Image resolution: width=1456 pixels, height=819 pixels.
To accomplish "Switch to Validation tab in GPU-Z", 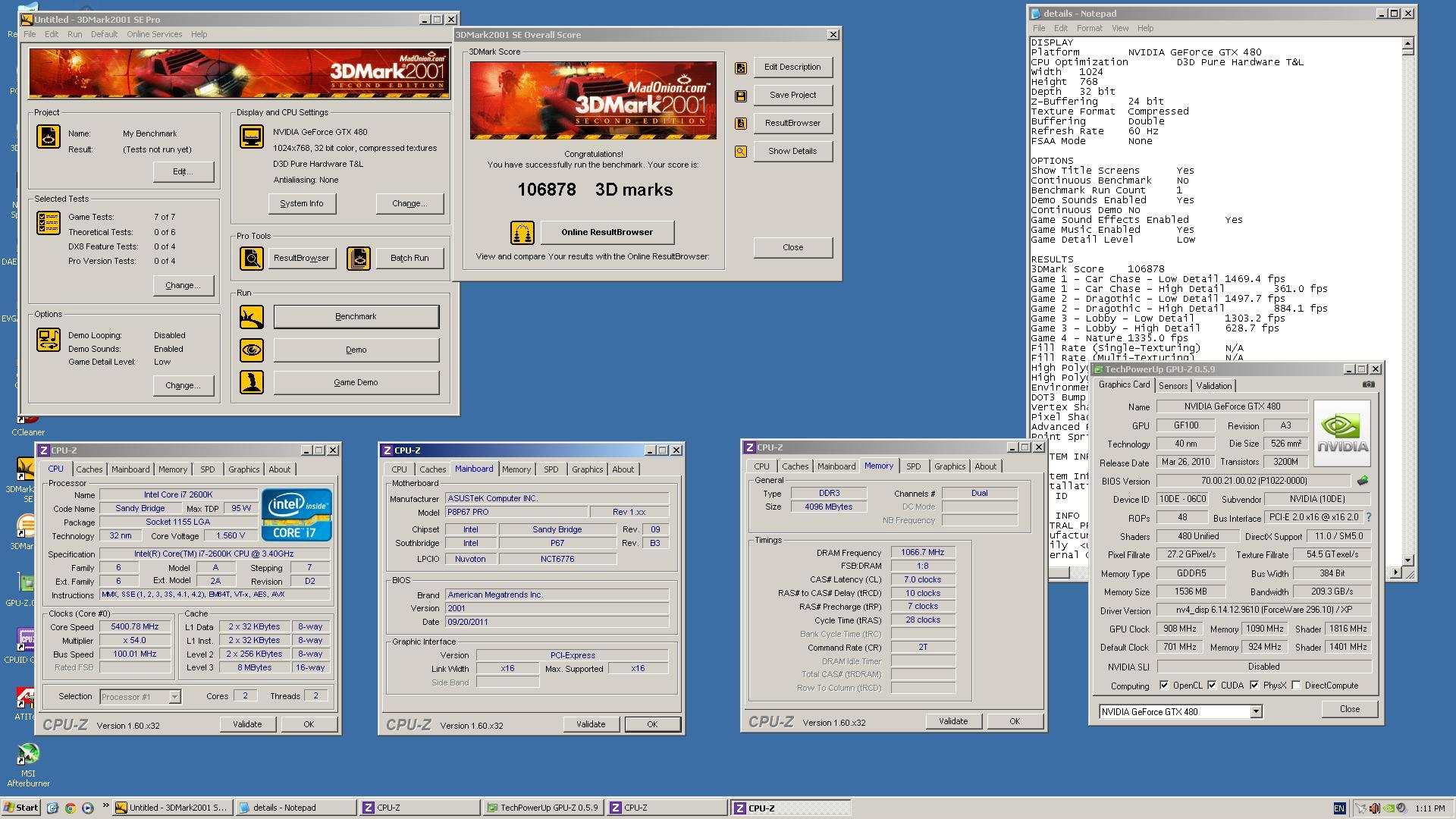I will tap(1214, 386).
